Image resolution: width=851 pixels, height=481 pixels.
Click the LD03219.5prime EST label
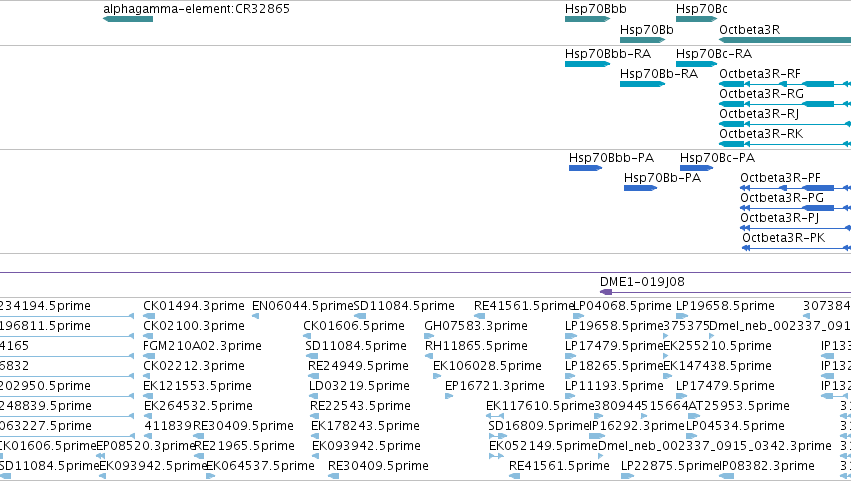point(359,386)
